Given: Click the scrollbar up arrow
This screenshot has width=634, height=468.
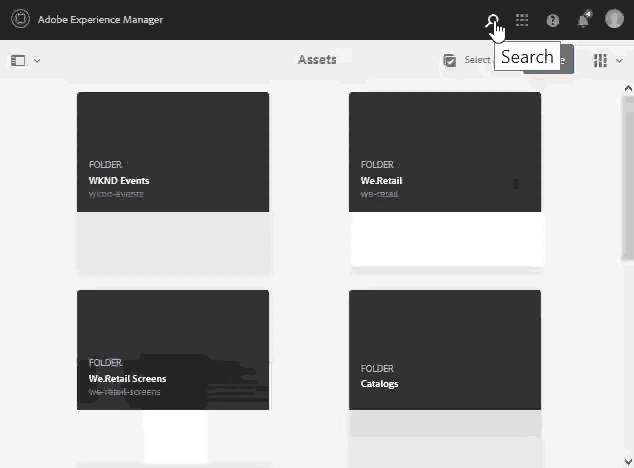Looking at the screenshot, I should pos(628,88).
